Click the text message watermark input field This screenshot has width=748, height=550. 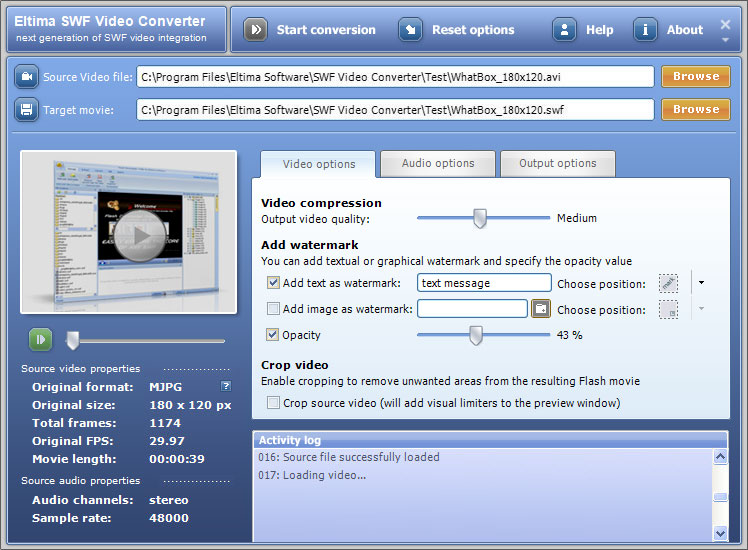pos(484,283)
